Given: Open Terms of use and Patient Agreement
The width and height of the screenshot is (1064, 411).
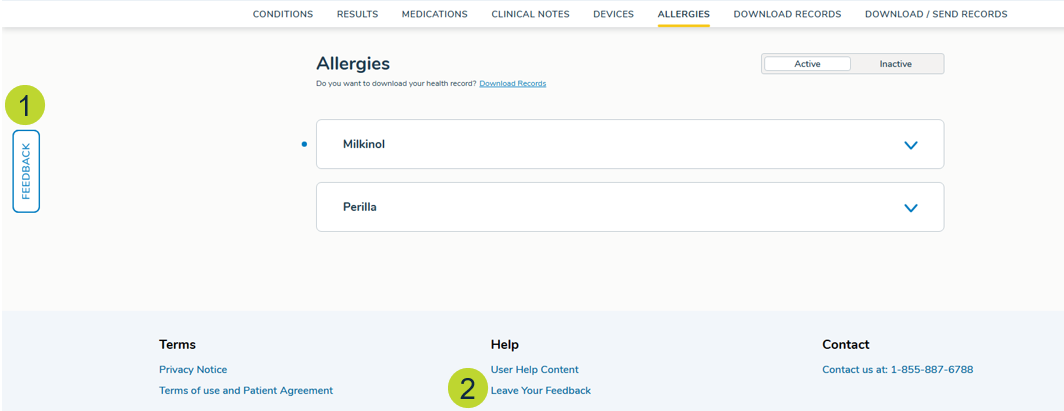Looking at the screenshot, I should tap(246, 391).
